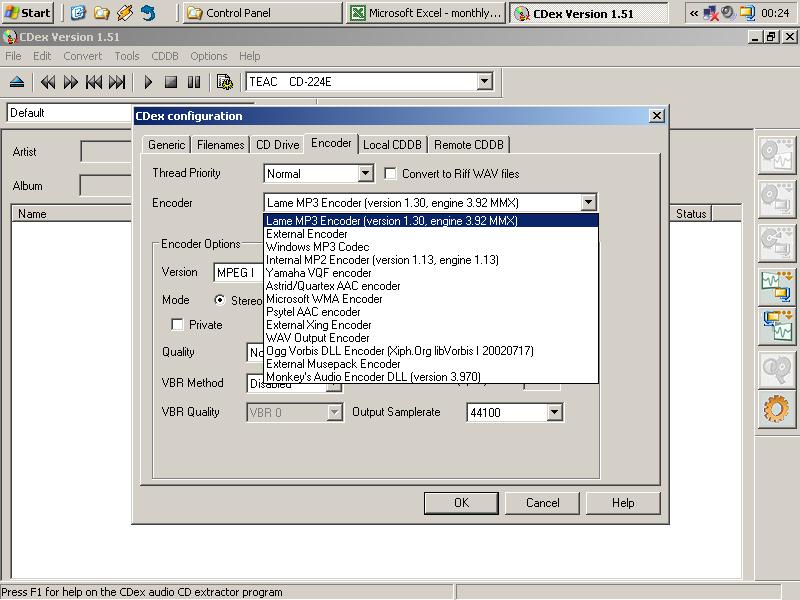Viewport: 800px width, 600px height.
Task: Choose Ogg Vorbis DLL Encoder from list
Action: pyautogui.click(x=399, y=351)
